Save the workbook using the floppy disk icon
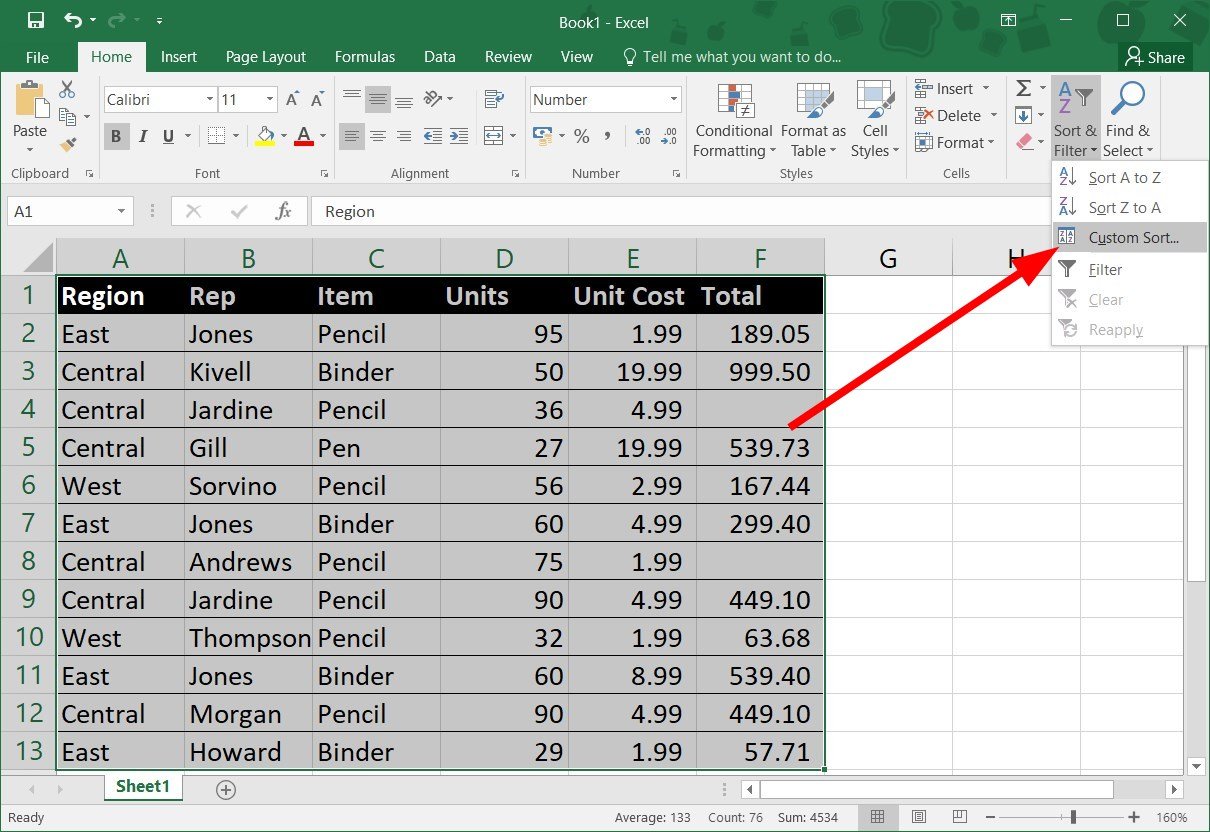Viewport: 1210px width, 832px height. pyautogui.click(x=35, y=20)
